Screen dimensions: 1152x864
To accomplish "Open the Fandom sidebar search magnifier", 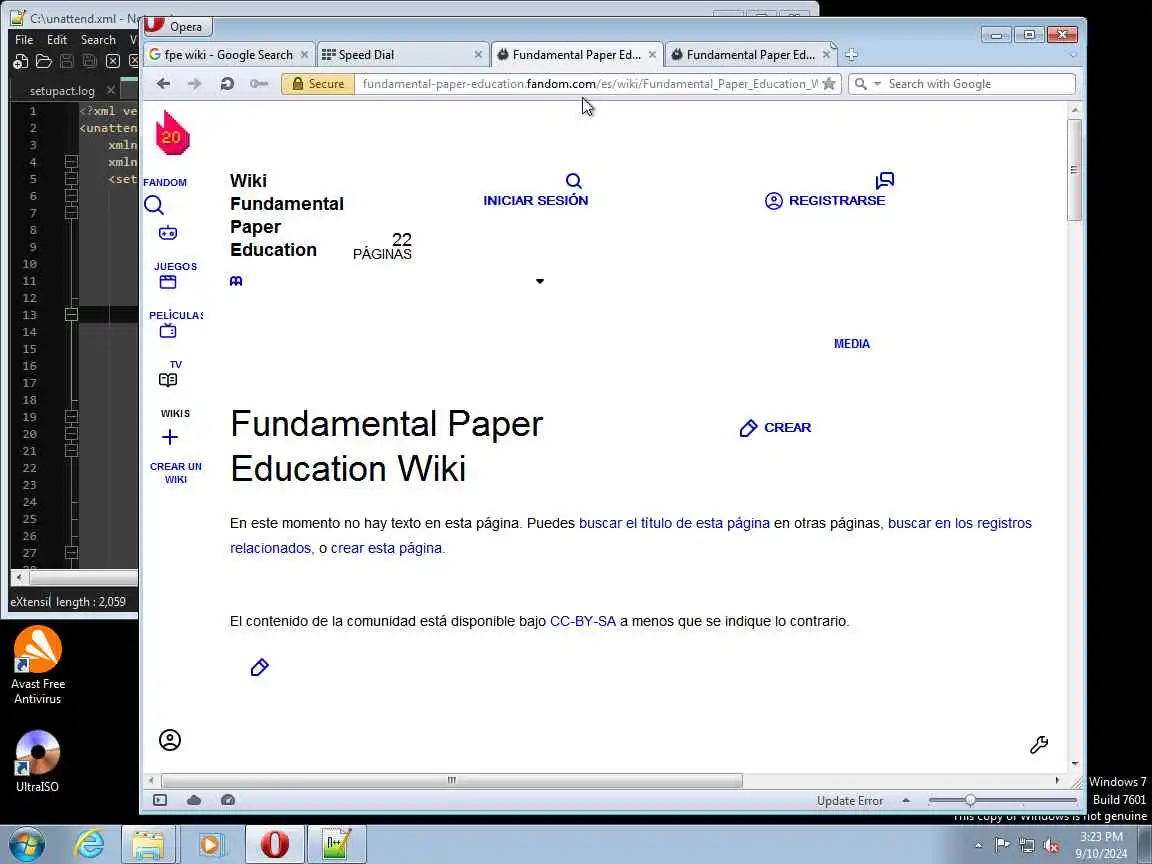I will coord(154,205).
